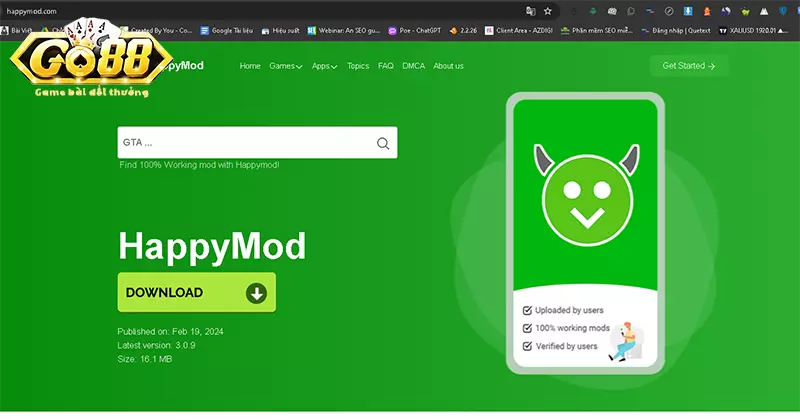Image resolution: width=800 pixels, height=419 pixels.
Task: Open the Topics menu item
Action: (357, 66)
